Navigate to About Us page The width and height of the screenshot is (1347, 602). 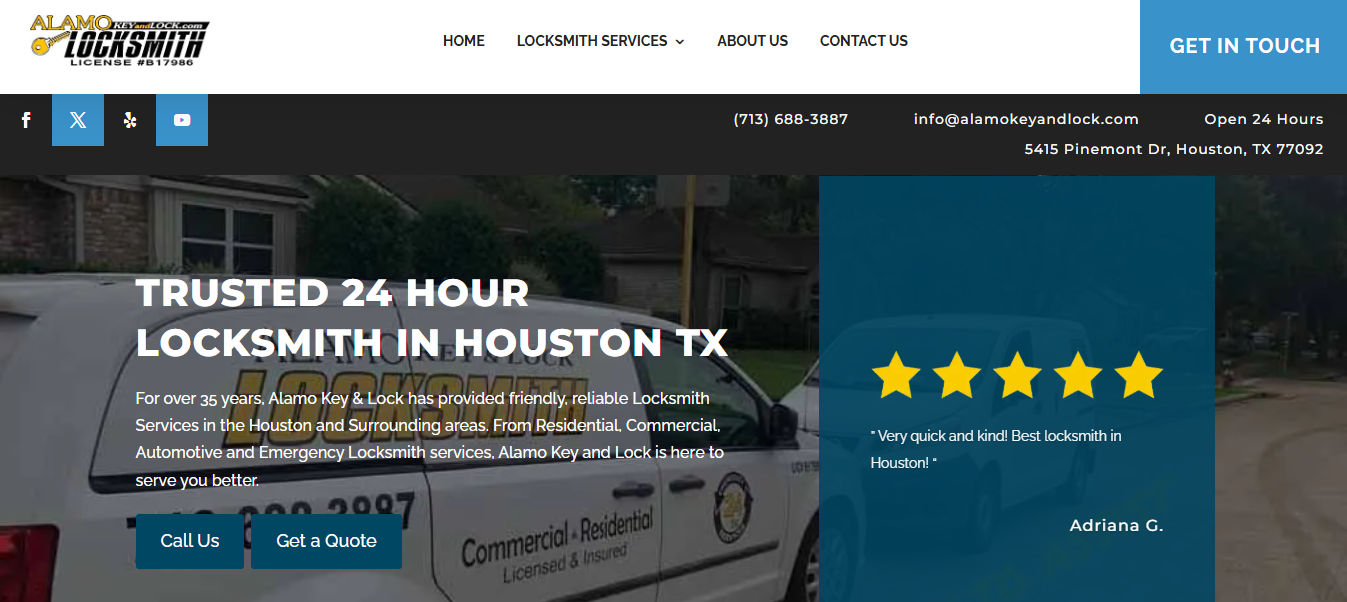[752, 41]
